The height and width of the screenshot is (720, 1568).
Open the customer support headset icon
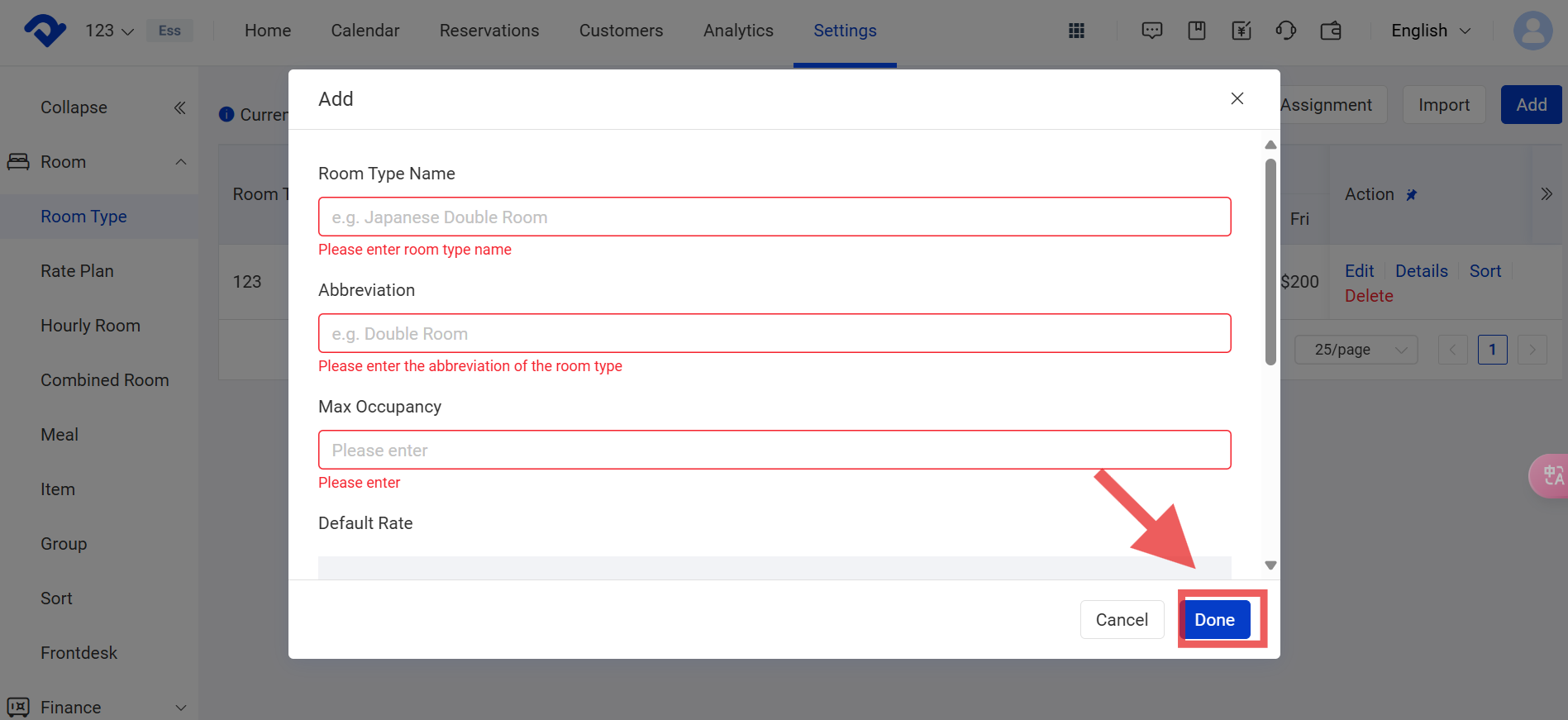click(1285, 31)
